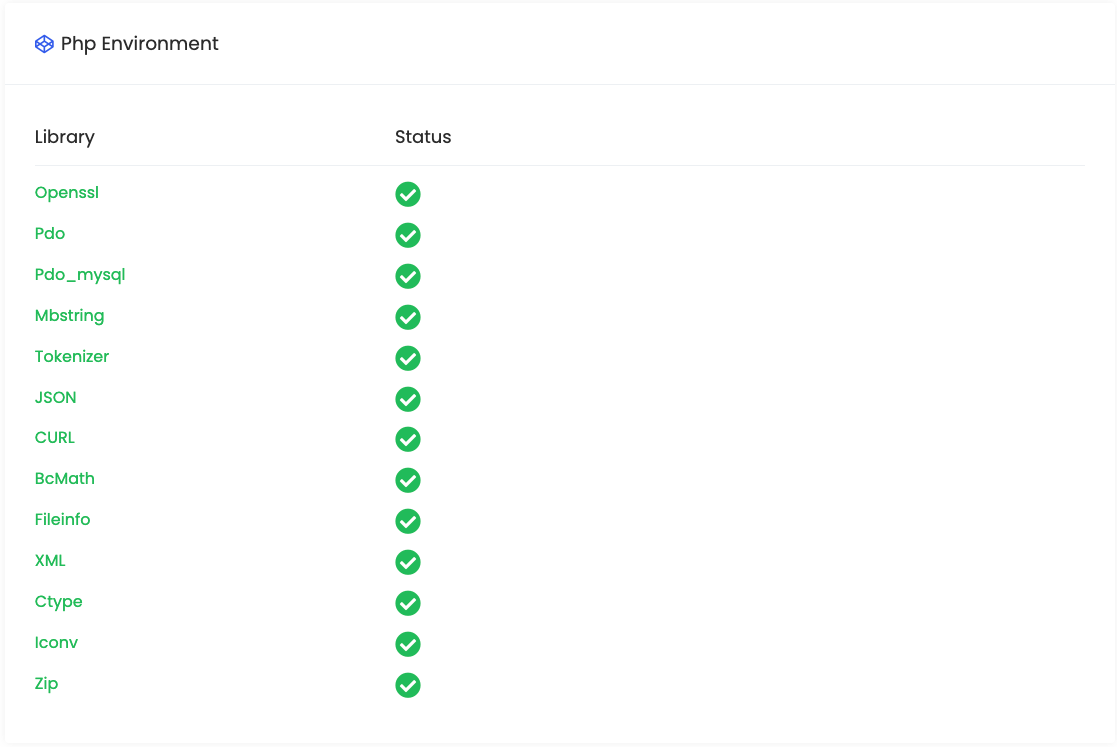Click the green check icon beside Openssl
1117x747 pixels.
point(407,194)
